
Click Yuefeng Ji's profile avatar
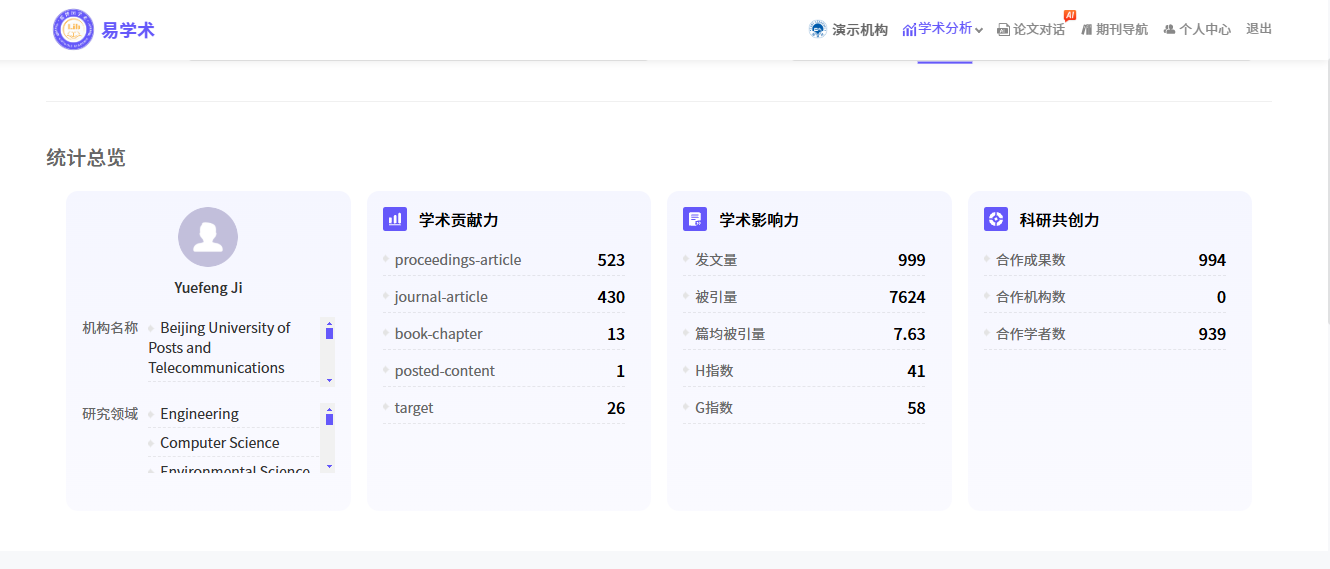pos(208,237)
